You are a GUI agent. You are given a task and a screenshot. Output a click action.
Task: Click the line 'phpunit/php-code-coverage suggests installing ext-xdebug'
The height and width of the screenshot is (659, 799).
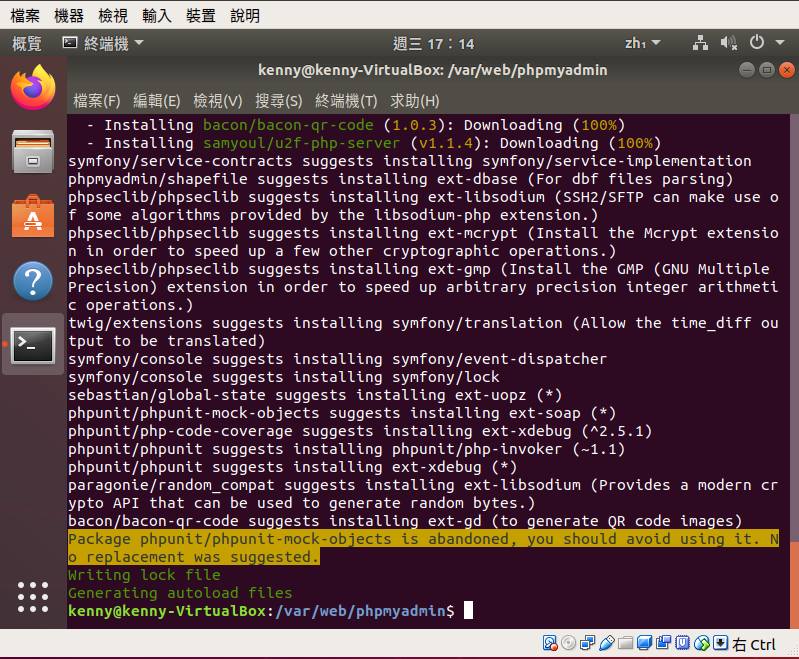pos(360,431)
